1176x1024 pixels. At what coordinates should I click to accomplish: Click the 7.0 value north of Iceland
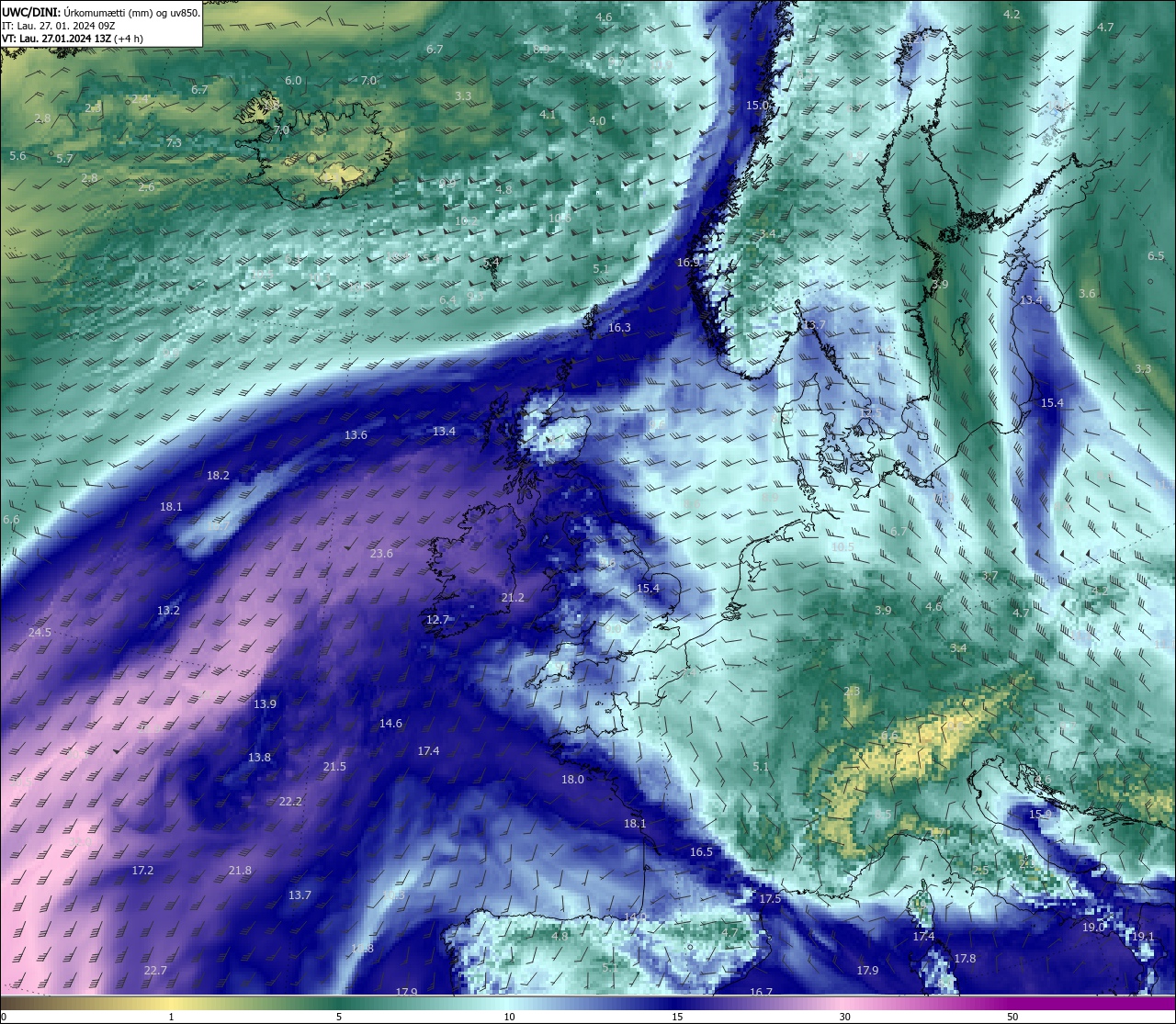coord(368,80)
